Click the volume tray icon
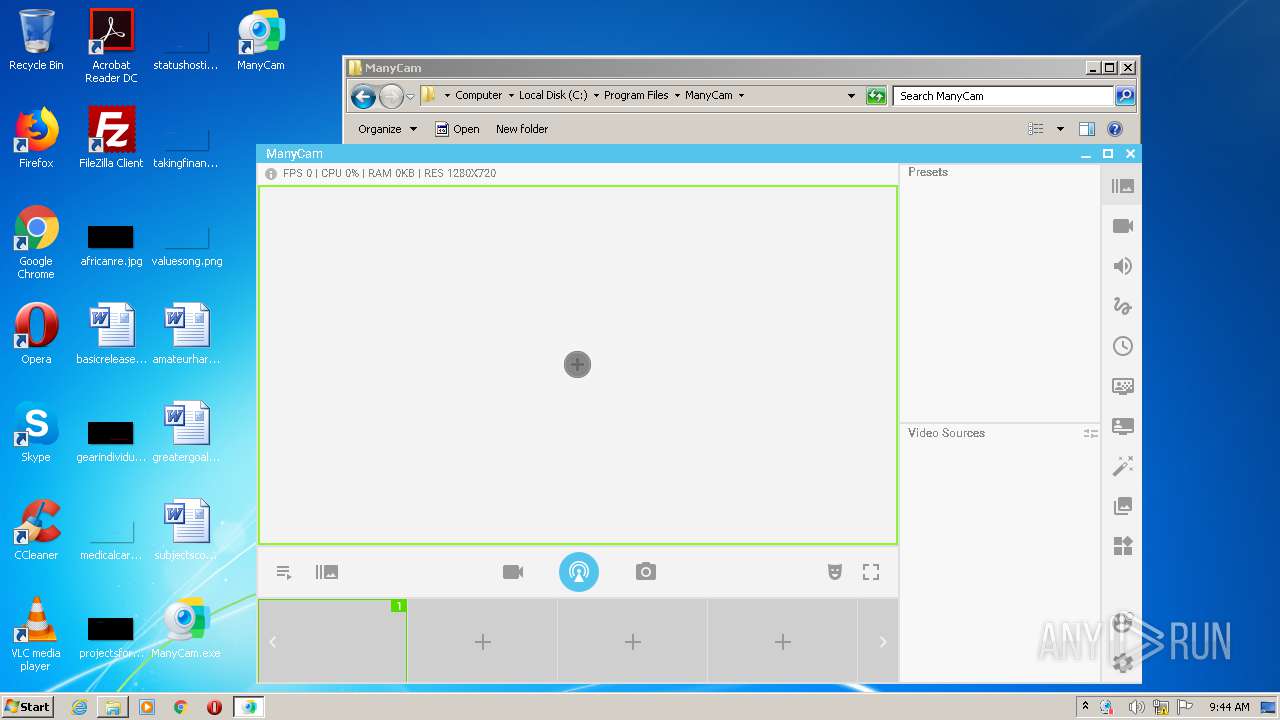 pos(1136,707)
